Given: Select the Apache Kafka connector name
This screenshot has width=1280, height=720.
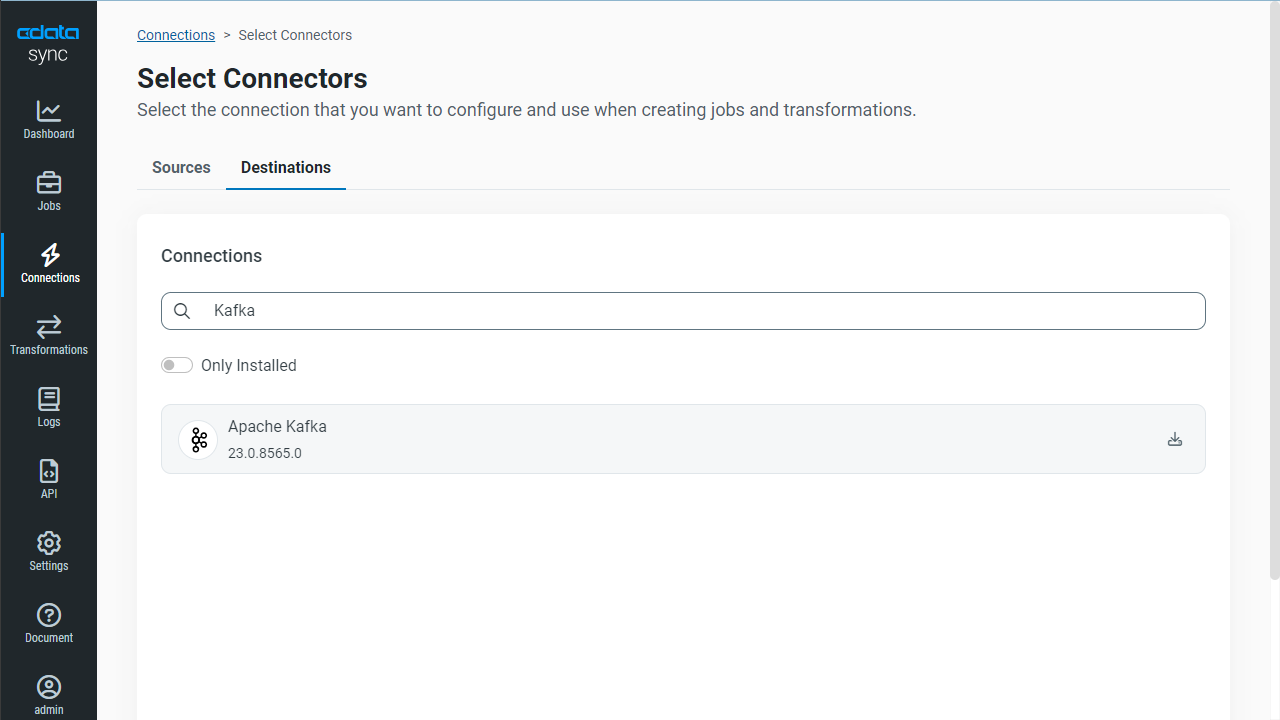Looking at the screenshot, I should point(277,426).
